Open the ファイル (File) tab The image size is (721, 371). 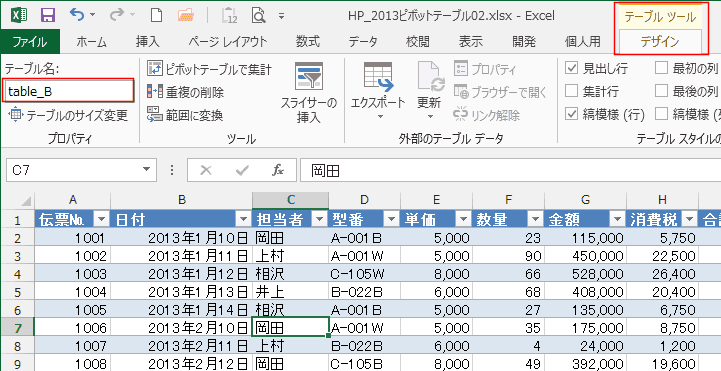click(30, 42)
